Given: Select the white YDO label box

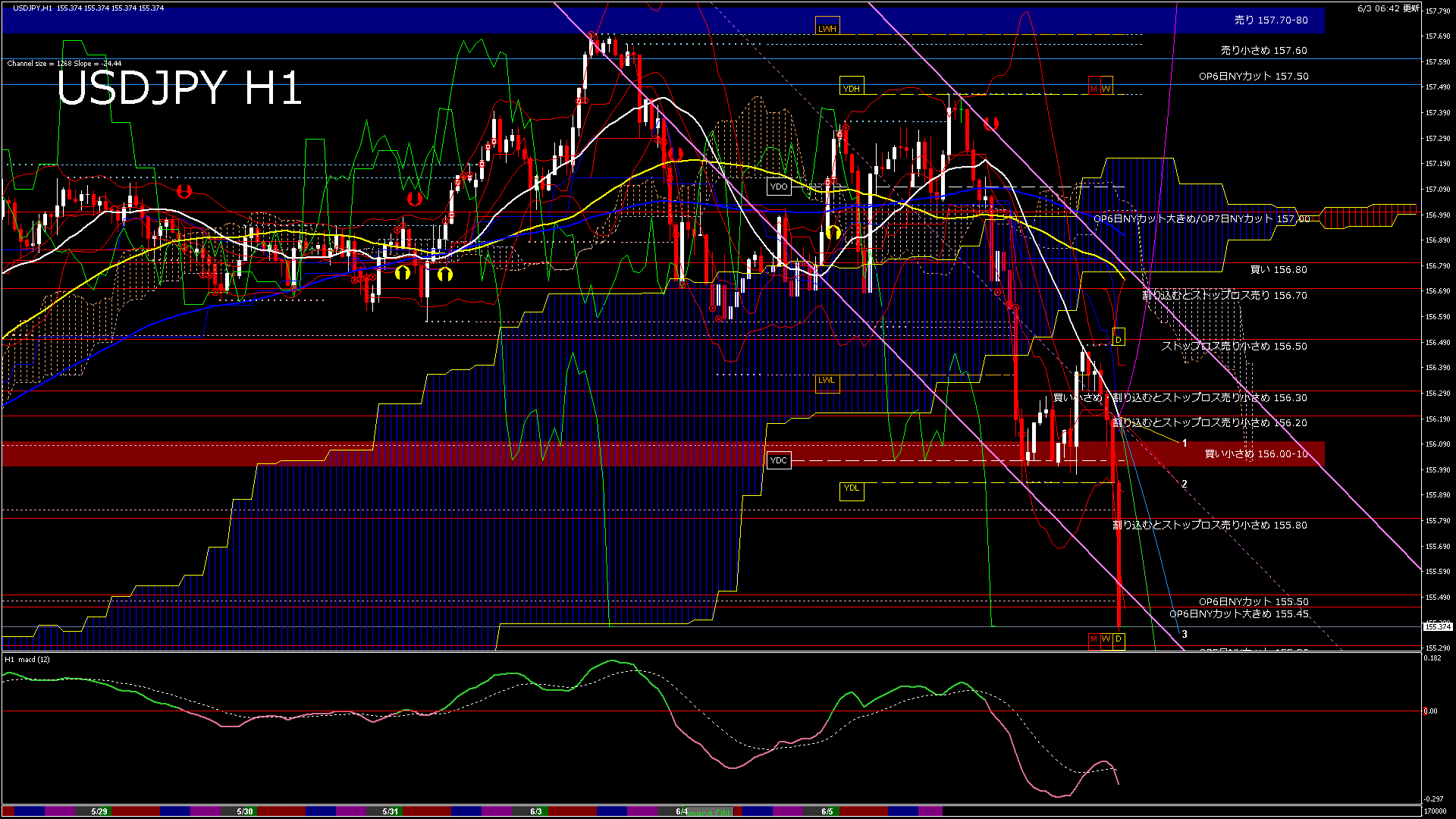Looking at the screenshot, I should (x=779, y=187).
